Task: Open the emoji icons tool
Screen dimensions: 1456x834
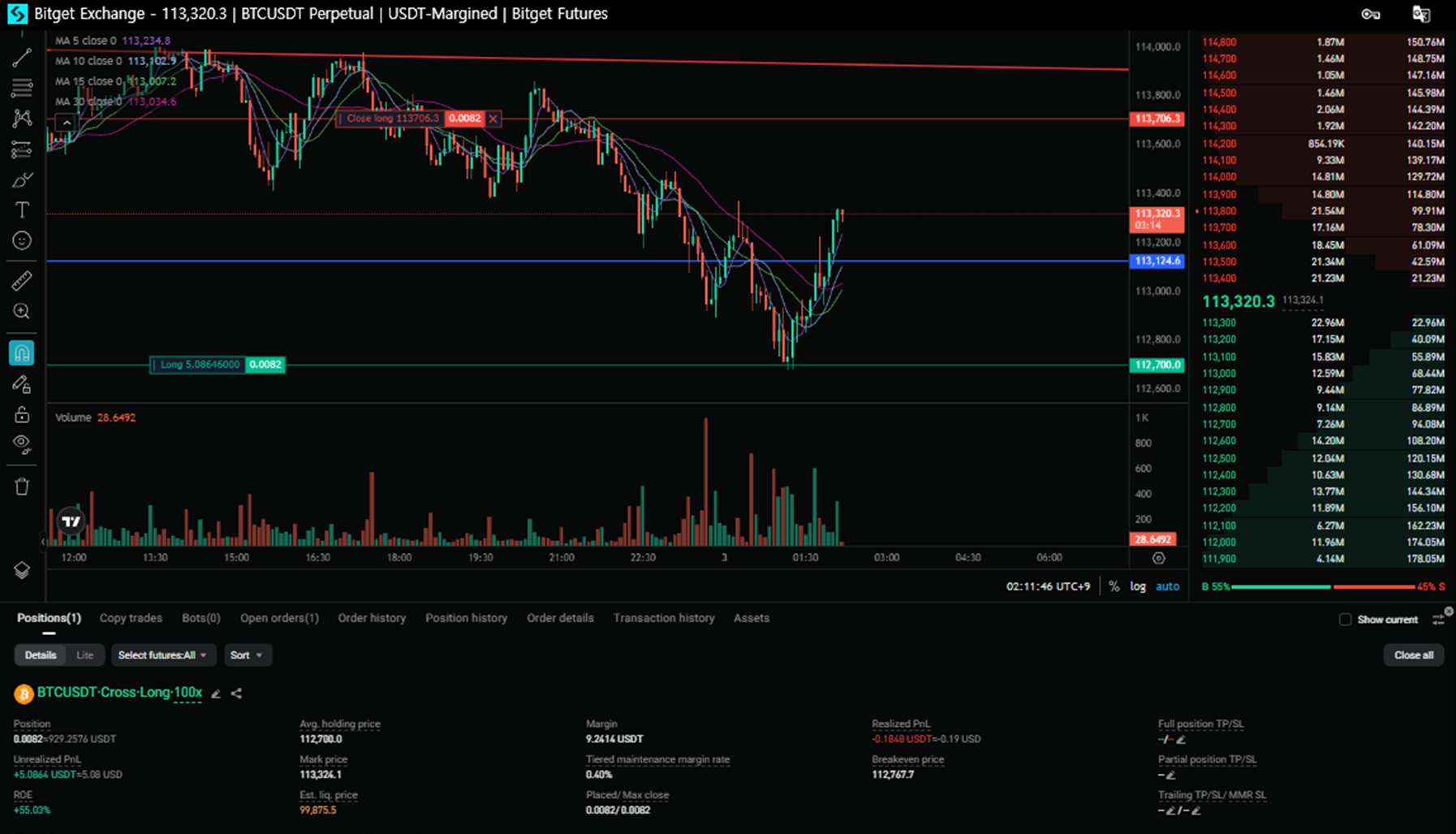Action: (x=22, y=240)
